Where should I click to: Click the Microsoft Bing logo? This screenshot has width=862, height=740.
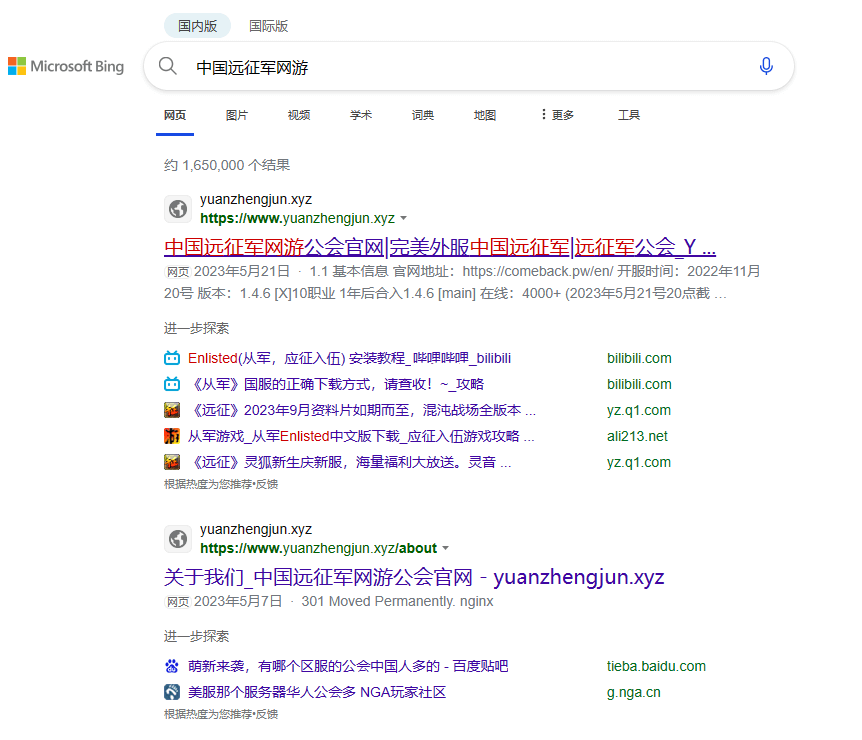click(x=66, y=66)
